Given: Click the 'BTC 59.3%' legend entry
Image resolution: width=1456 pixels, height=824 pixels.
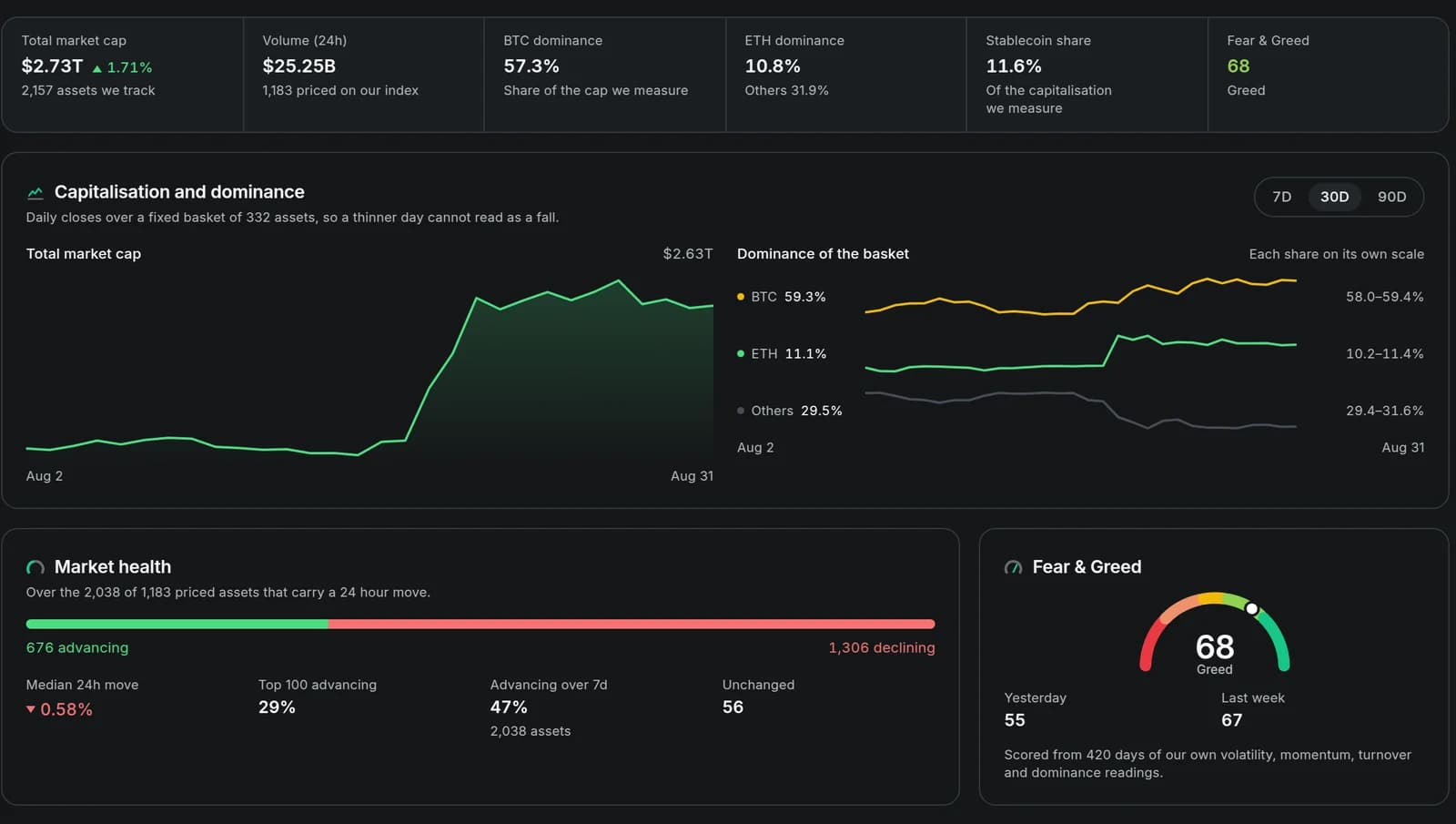Looking at the screenshot, I should pos(782,297).
